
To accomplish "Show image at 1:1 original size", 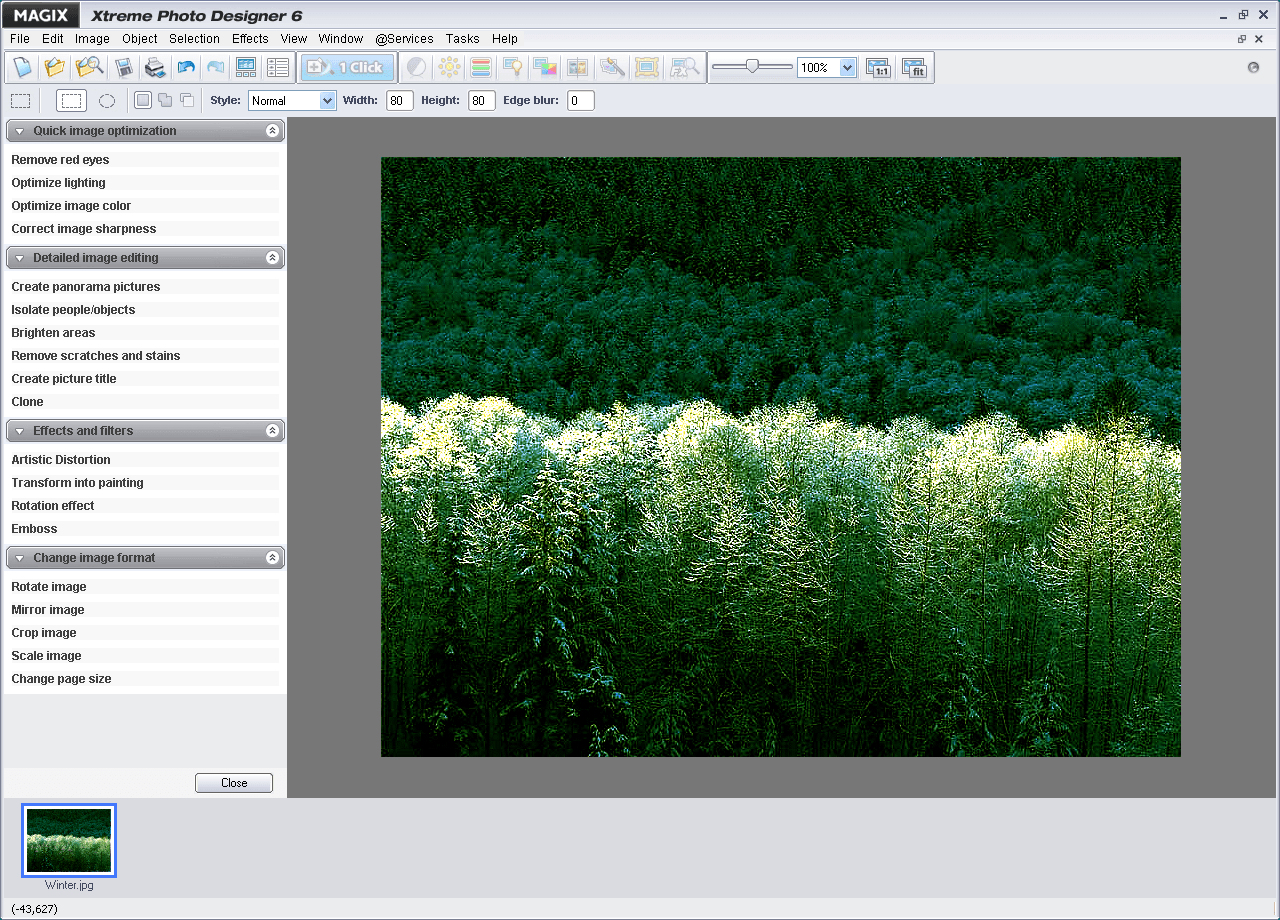I will pyautogui.click(x=878, y=67).
